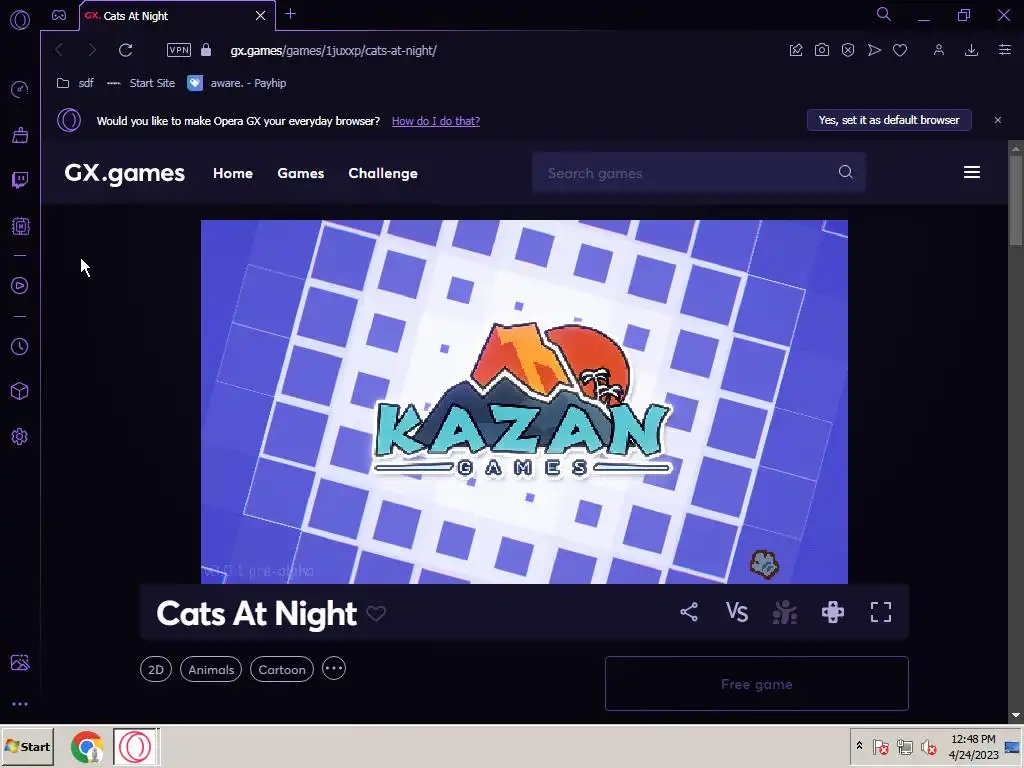Screen dimensions: 1024x768
Task: Open GX Control speedometer sidebar icon
Action: [x=20, y=89]
